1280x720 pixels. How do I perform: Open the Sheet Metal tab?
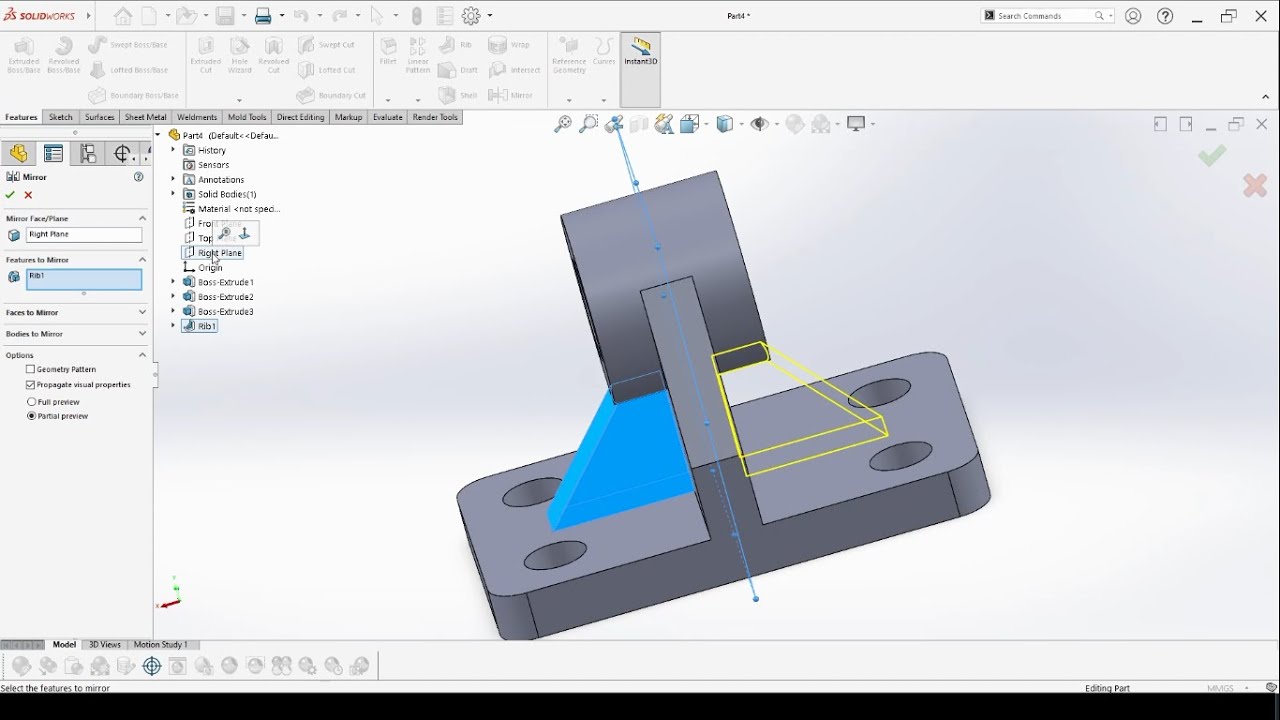pyautogui.click(x=145, y=117)
